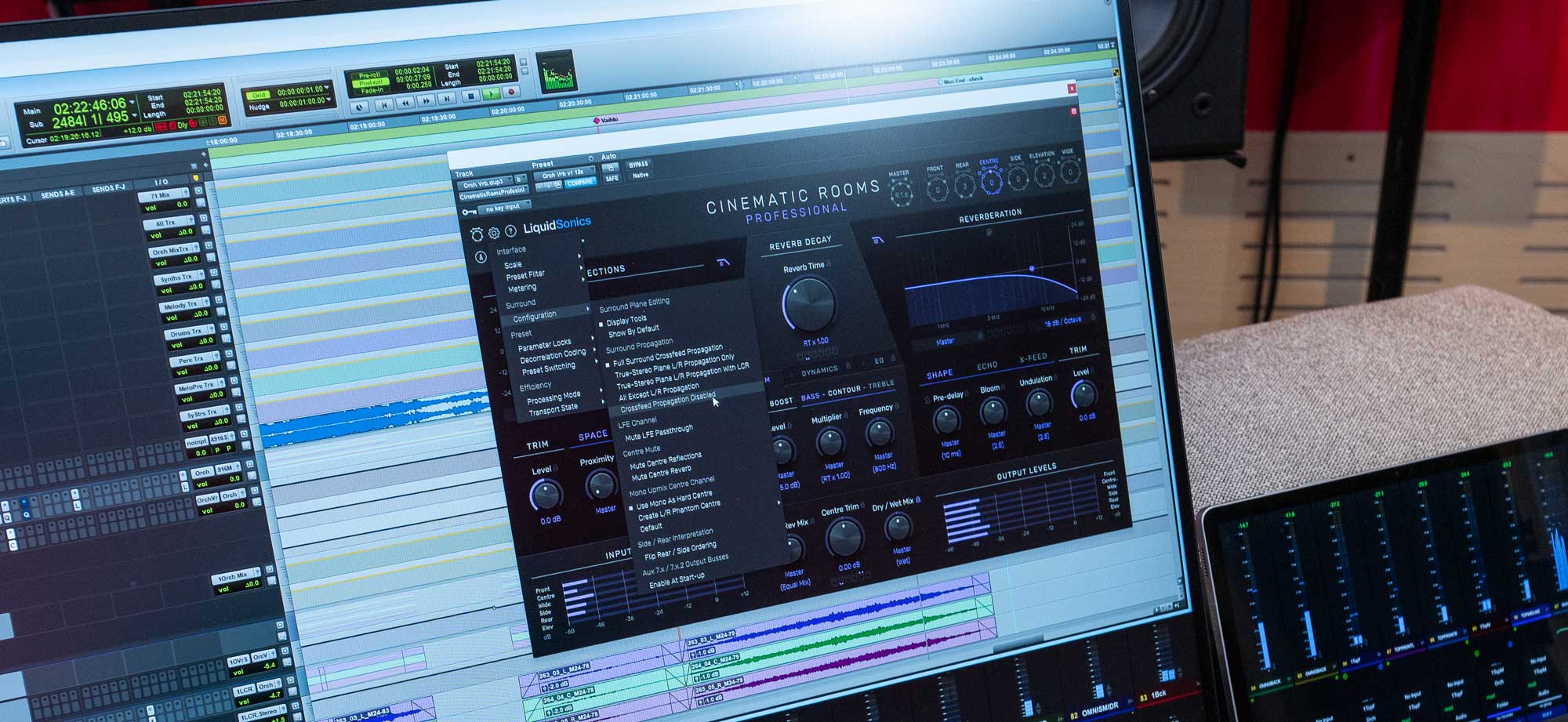Click the Pro Tools Stop transport button

click(x=470, y=96)
